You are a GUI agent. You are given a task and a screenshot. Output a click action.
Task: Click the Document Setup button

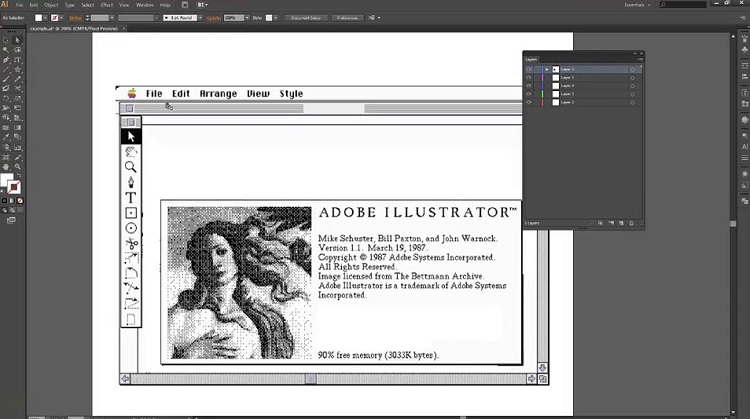pyautogui.click(x=306, y=18)
